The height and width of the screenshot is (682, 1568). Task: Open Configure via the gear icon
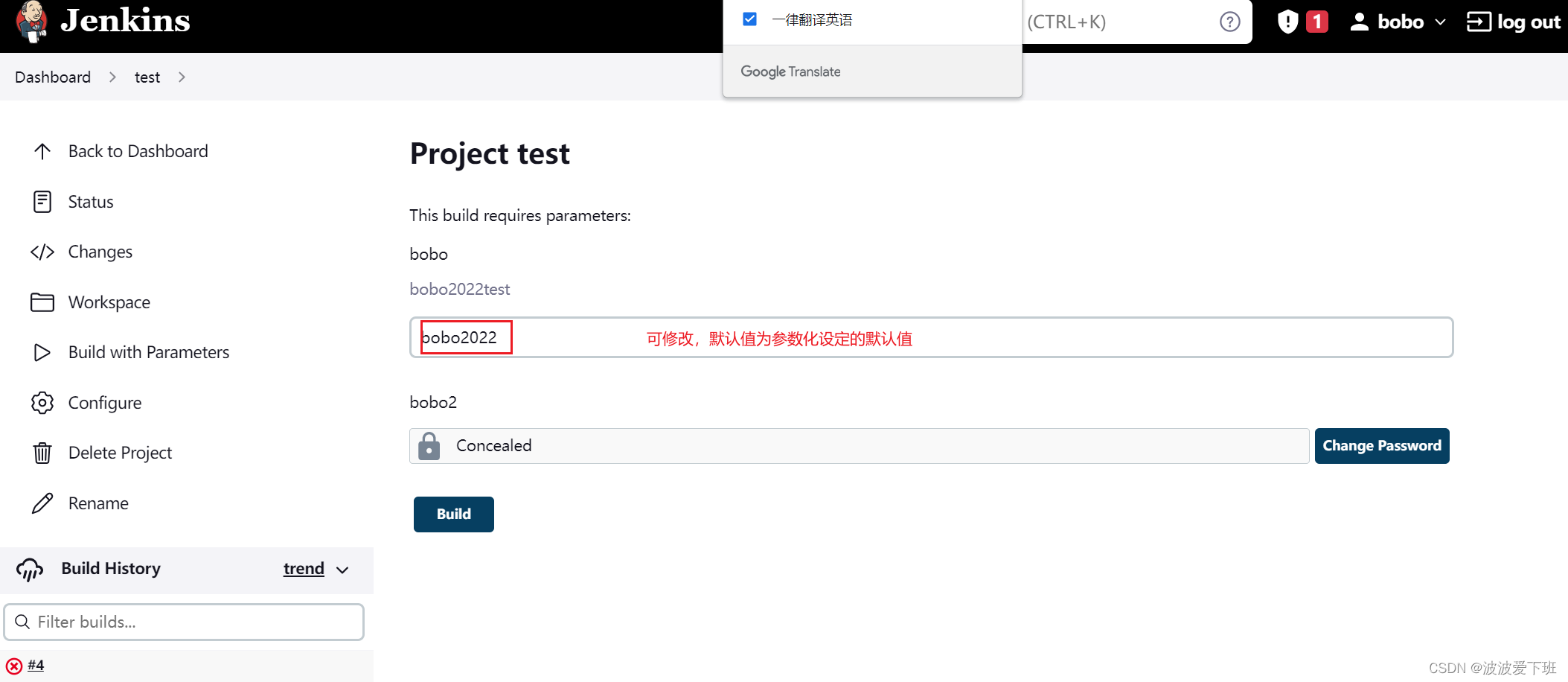coord(42,402)
